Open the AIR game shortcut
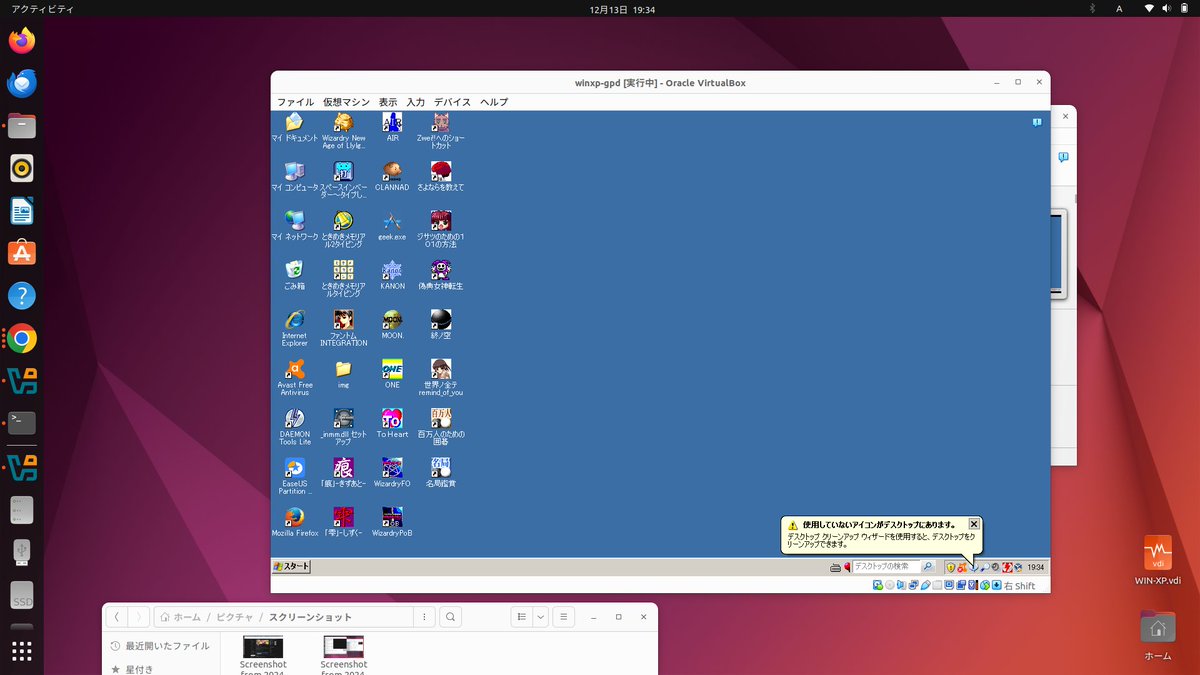 click(x=392, y=127)
